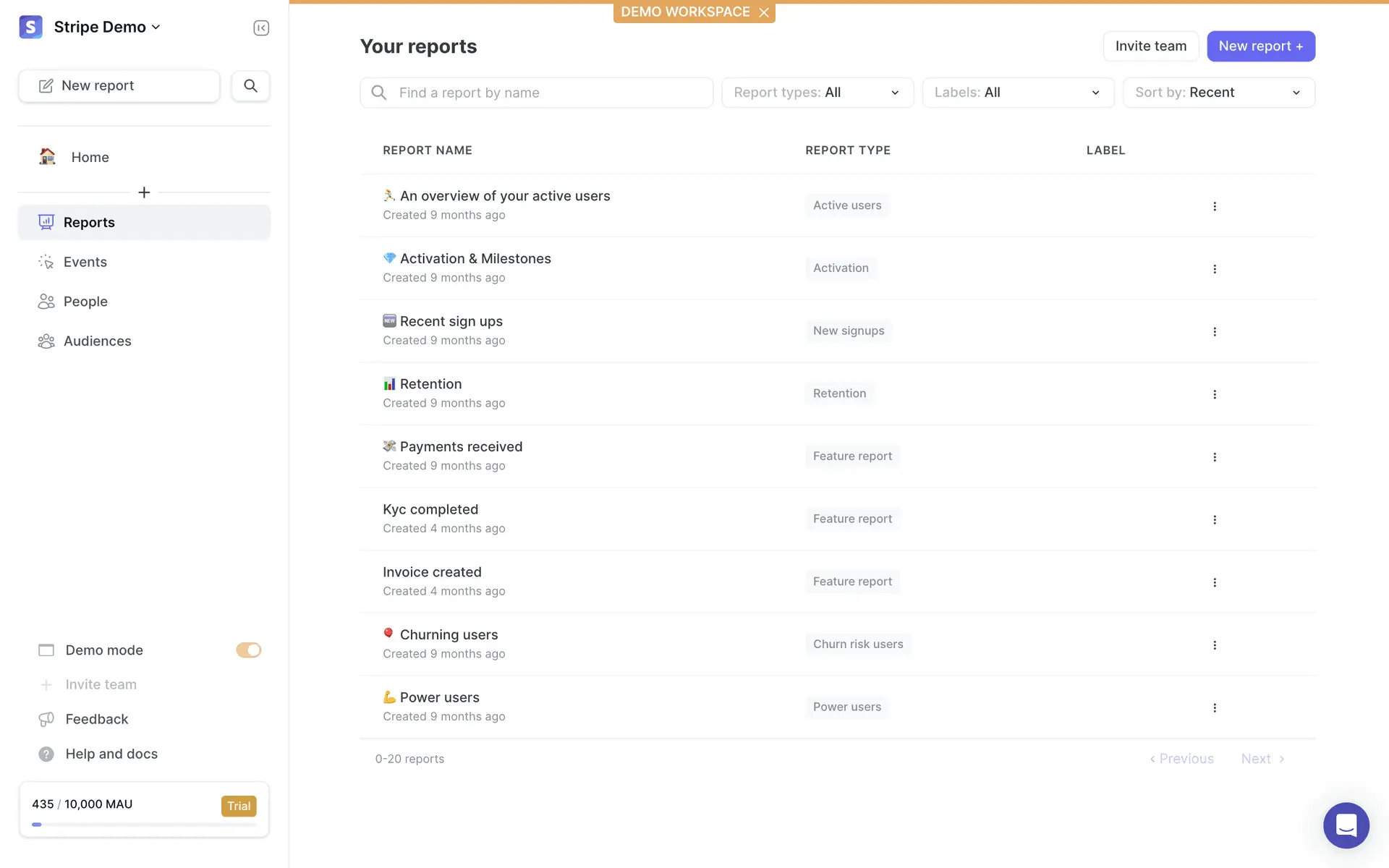
Task: Click the purple New report + button
Action: 1260,46
